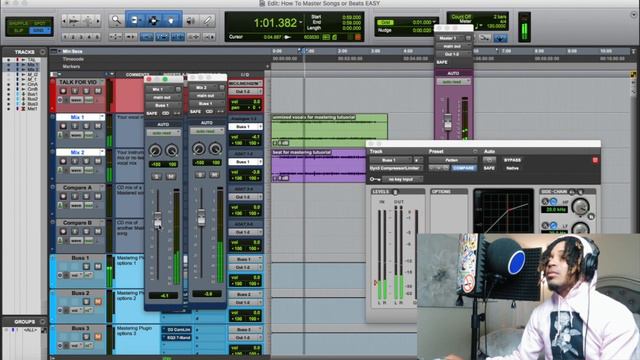Image resolution: width=640 pixels, height=360 pixels.
Task: Mute the Buss 2 track
Action: pyautogui.click(x=98, y=302)
